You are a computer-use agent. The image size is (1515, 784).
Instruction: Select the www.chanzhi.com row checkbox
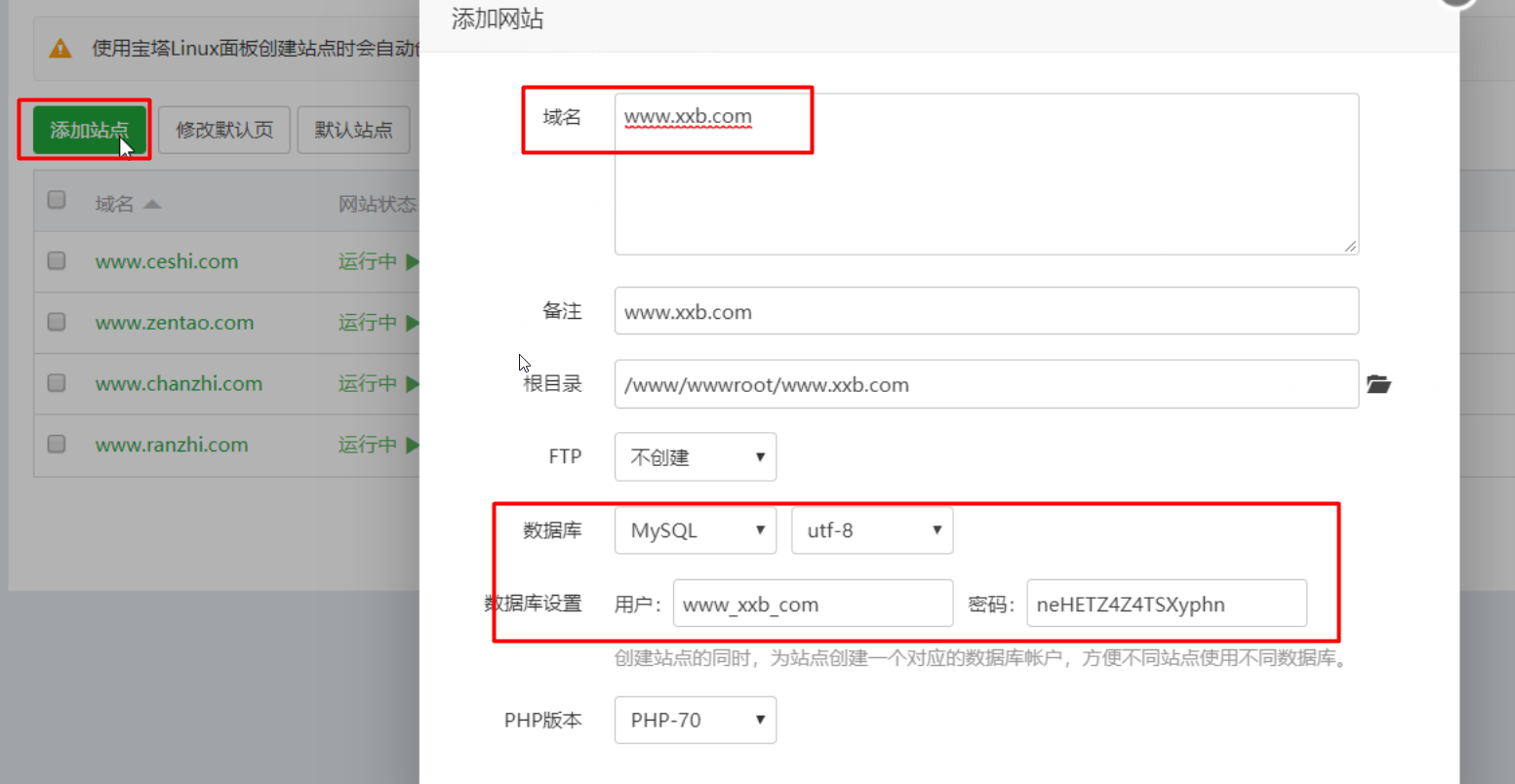57,383
